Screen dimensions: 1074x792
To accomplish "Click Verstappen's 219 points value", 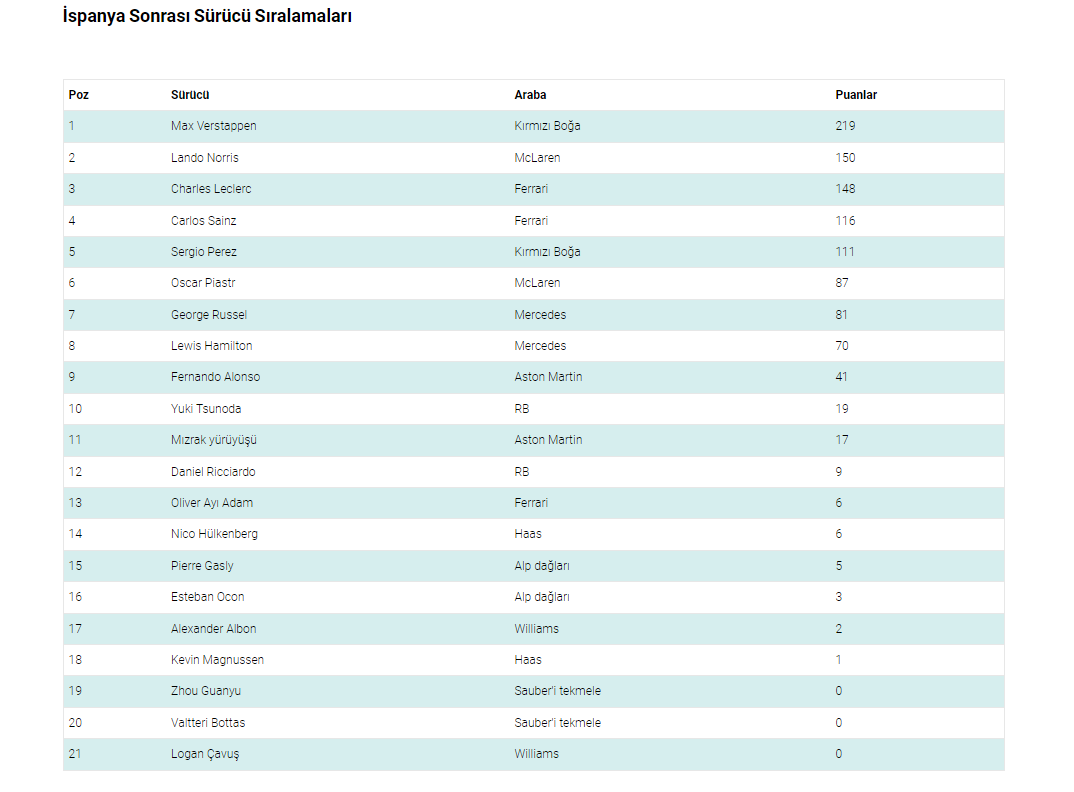I will 845,126.
